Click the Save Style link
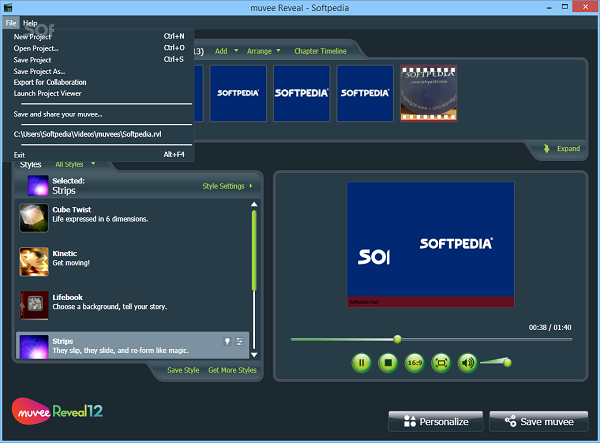Image resolution: width=600 pixels, height=443 pixels. click(x=183, y=370)
